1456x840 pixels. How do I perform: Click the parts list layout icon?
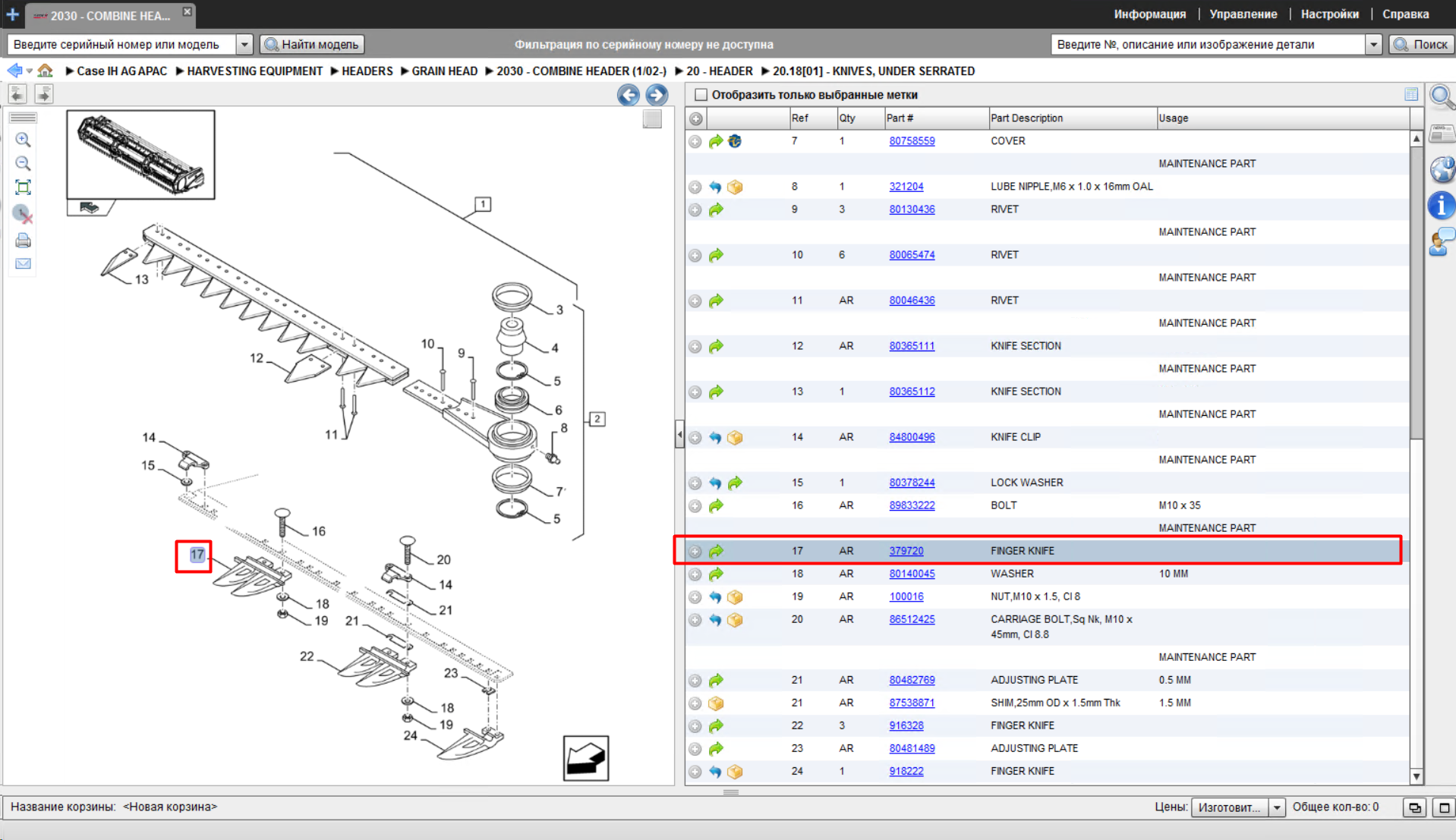tap(1411, 95)
